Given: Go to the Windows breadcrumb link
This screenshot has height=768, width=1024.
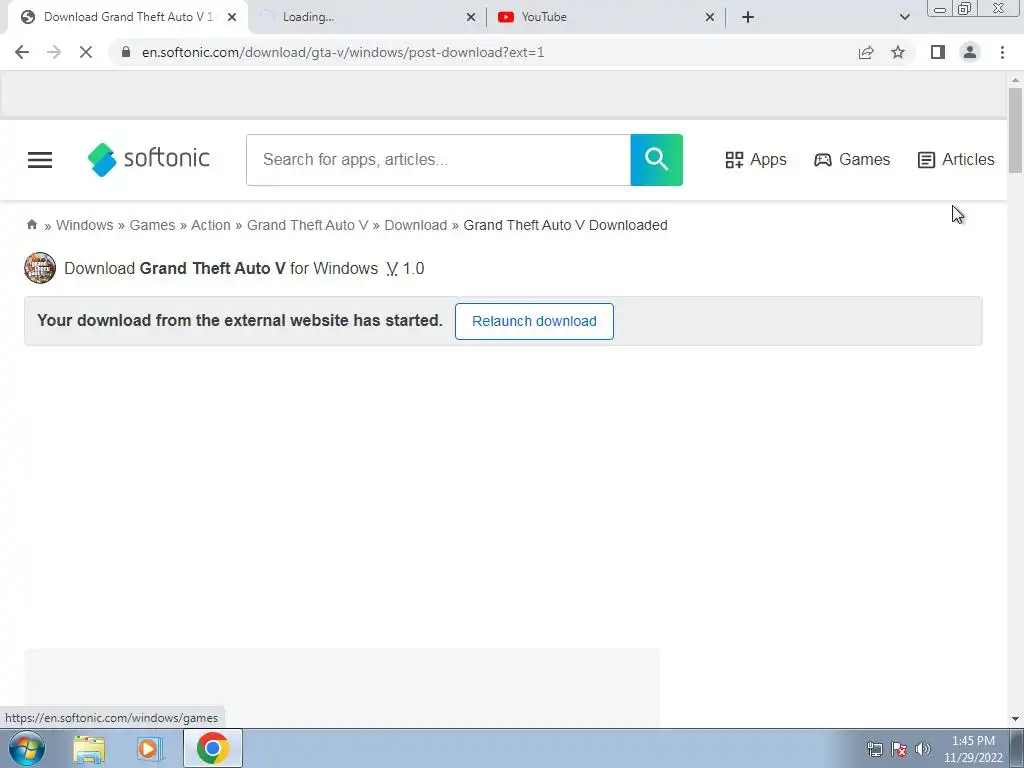Looking at the screenshot, I should coord(85,225).
